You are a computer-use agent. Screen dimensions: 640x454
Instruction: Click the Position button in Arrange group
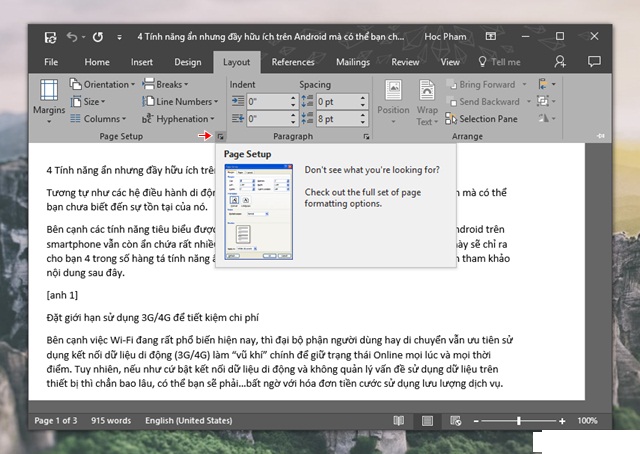[x=393, y=101]
